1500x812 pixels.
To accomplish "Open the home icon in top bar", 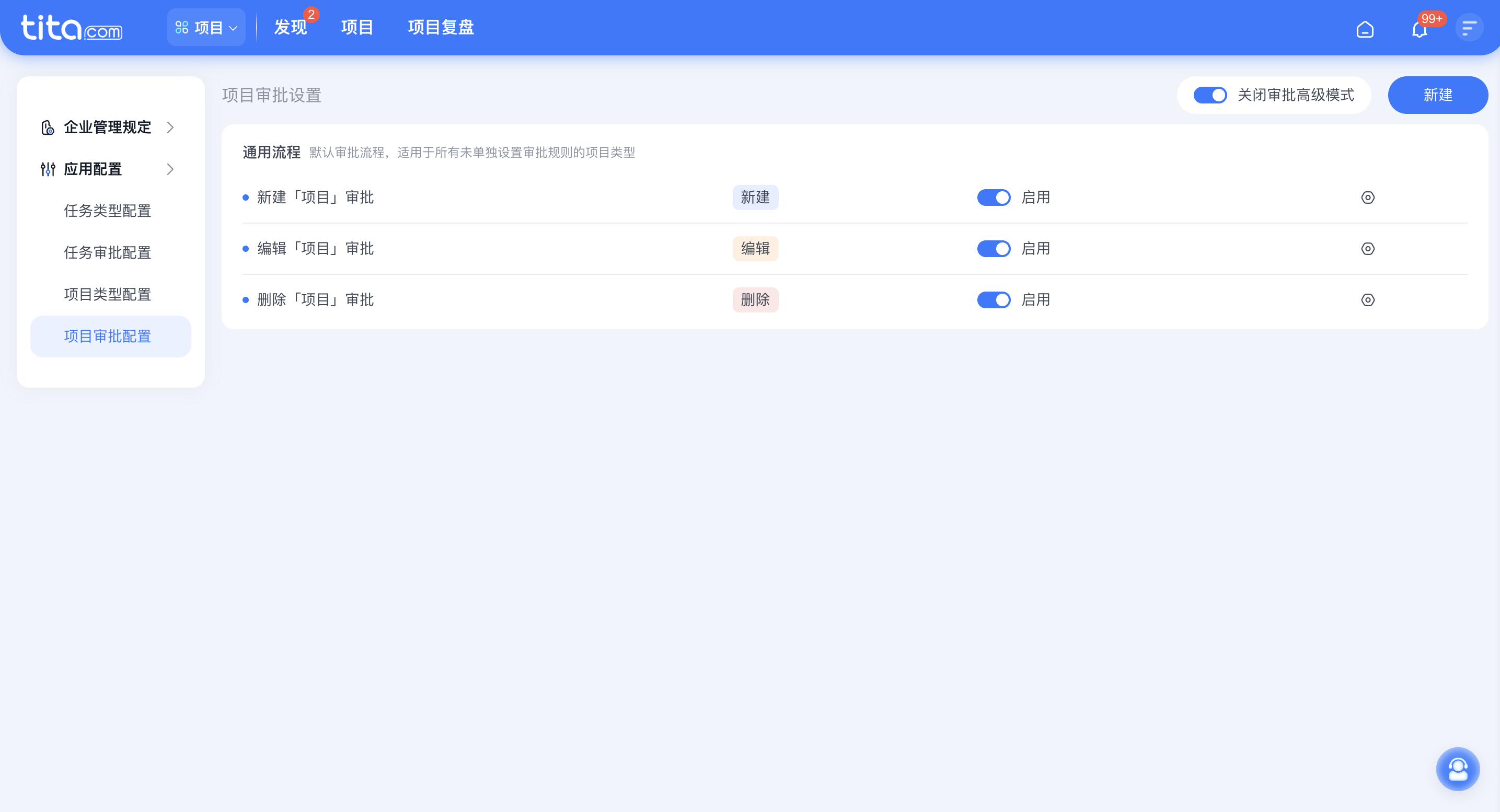I will 1365,28.
